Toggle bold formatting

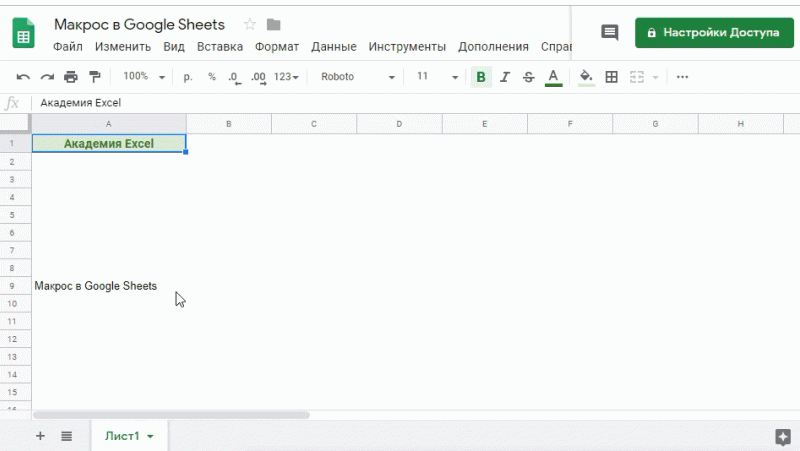pos(481,77)
